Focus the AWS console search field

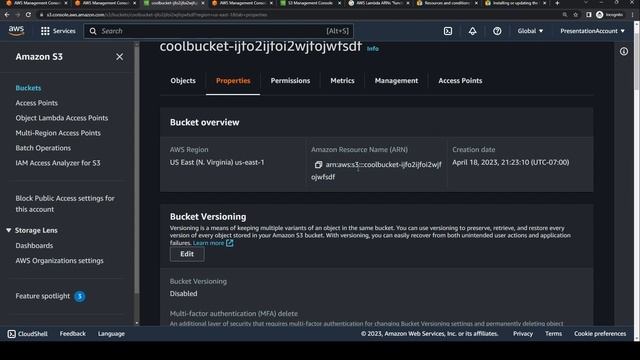click(218, 31)
